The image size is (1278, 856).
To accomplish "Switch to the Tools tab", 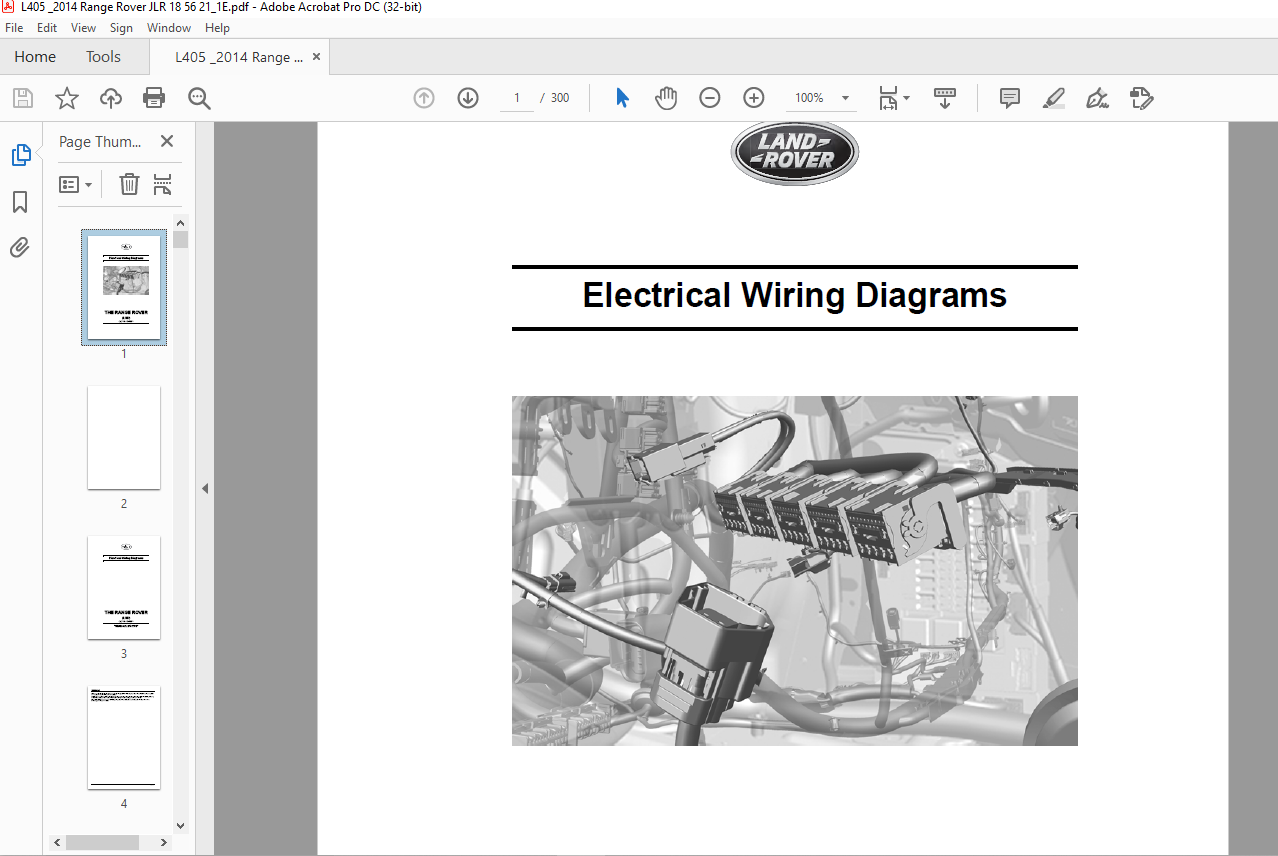I will tap(103, 57).
